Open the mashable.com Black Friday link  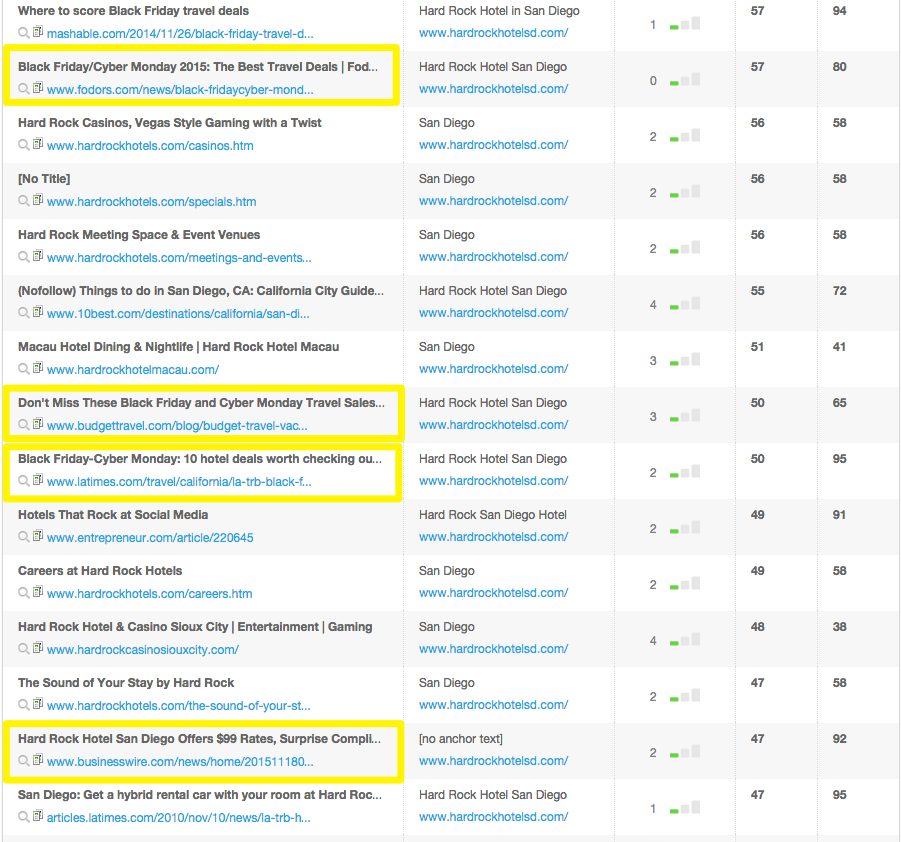180,34
